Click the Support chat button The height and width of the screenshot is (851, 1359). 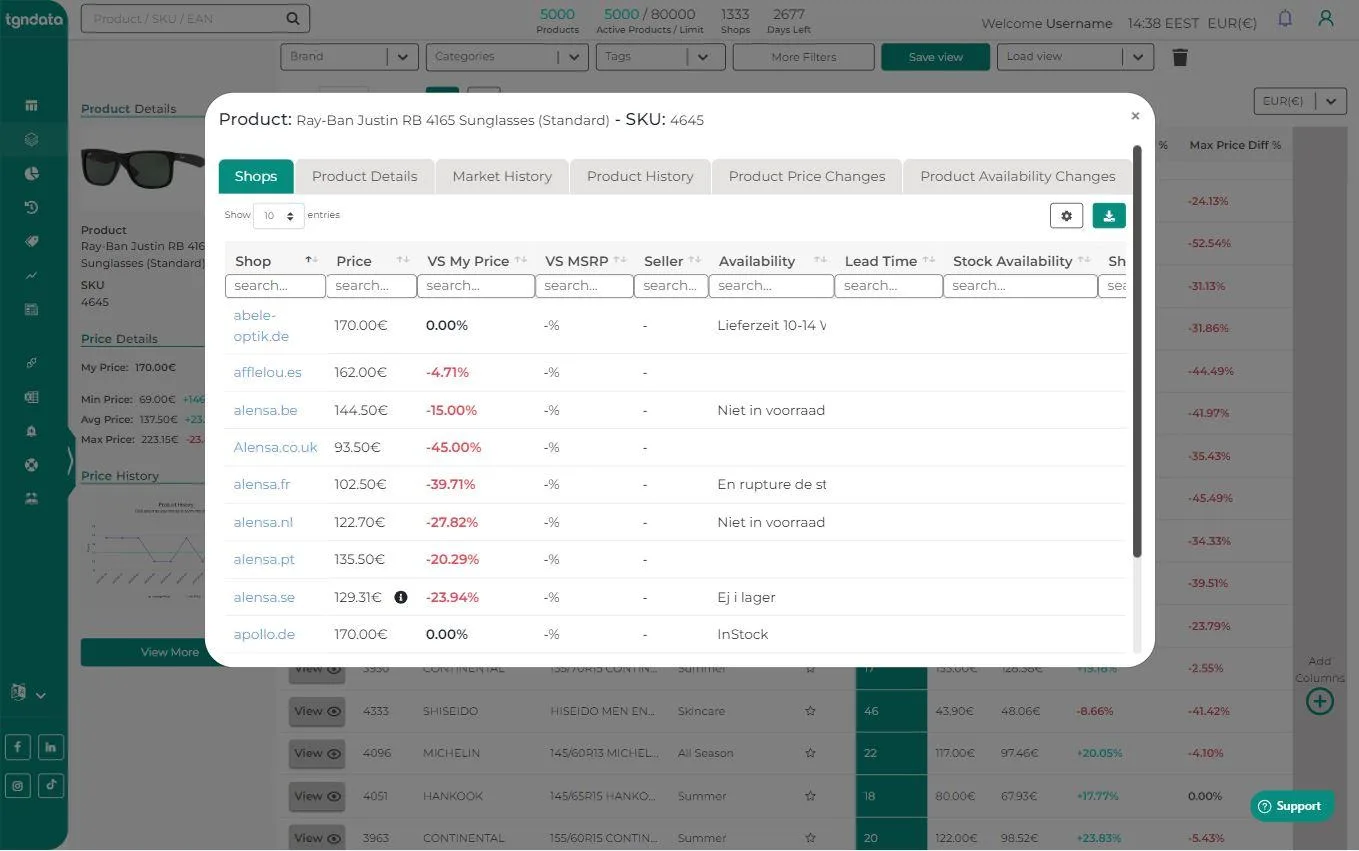1291,806
